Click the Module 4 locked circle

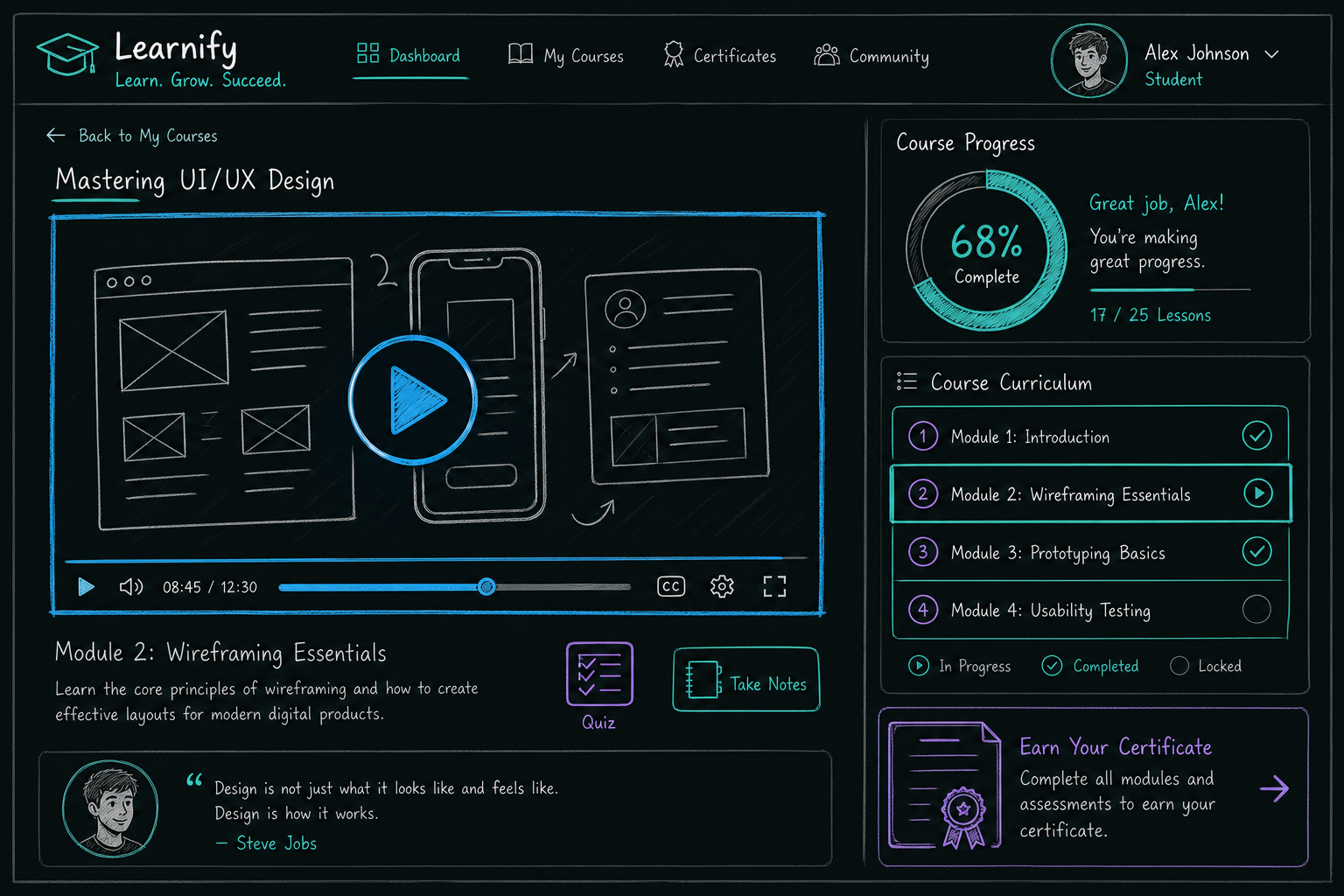1256,609
